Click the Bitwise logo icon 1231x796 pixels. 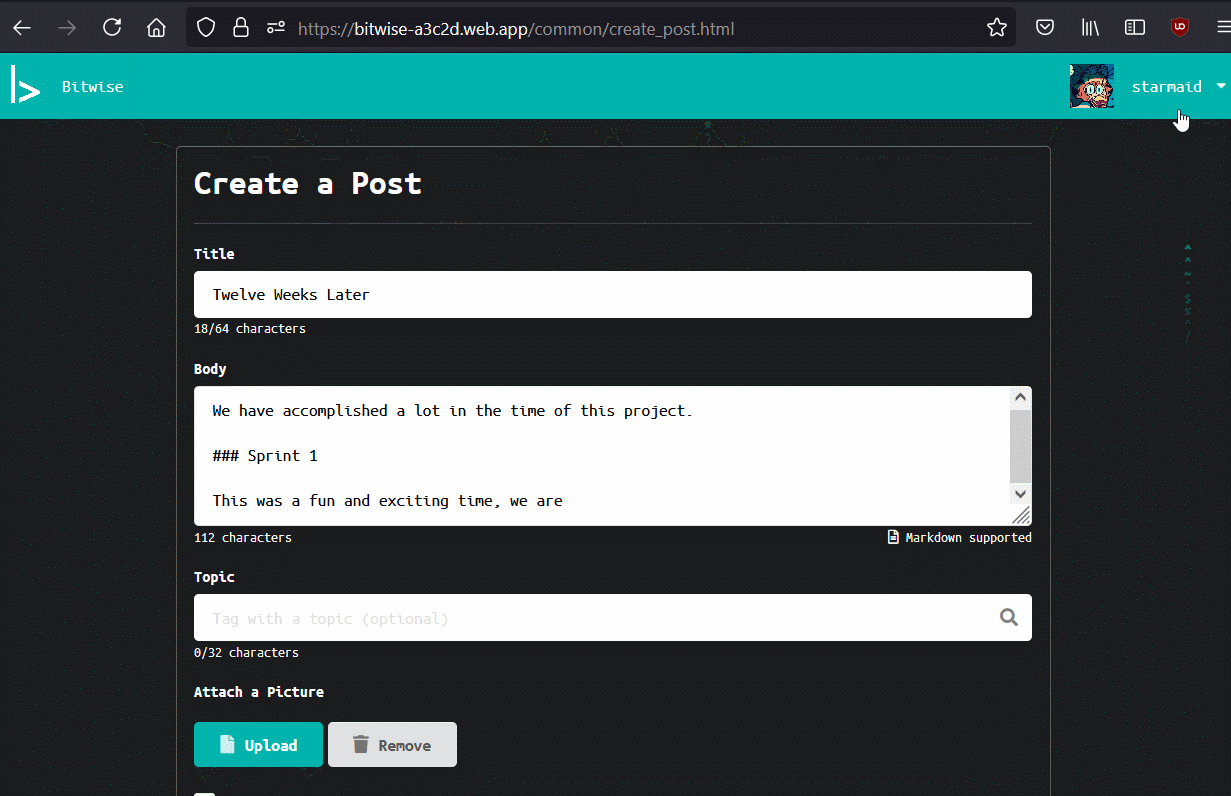[25, 86]
